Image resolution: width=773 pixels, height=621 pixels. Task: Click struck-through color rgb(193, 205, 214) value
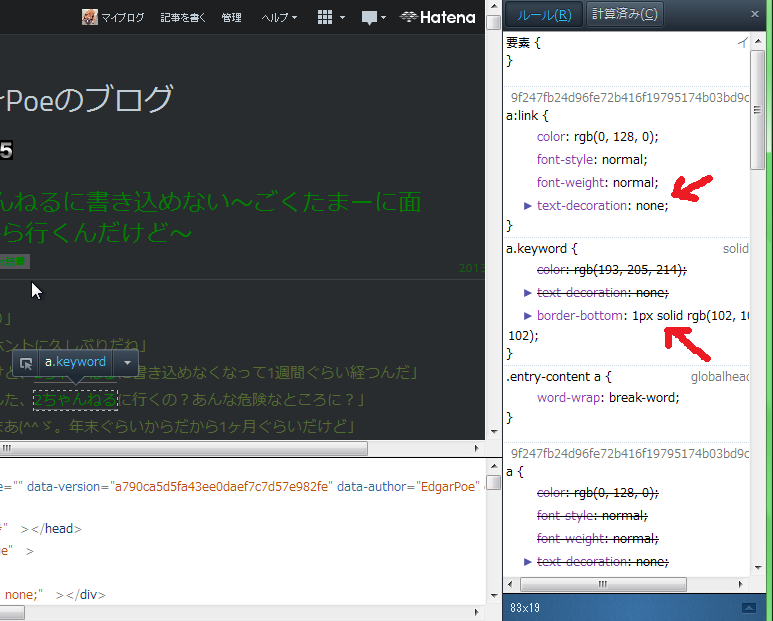point(629,270)
